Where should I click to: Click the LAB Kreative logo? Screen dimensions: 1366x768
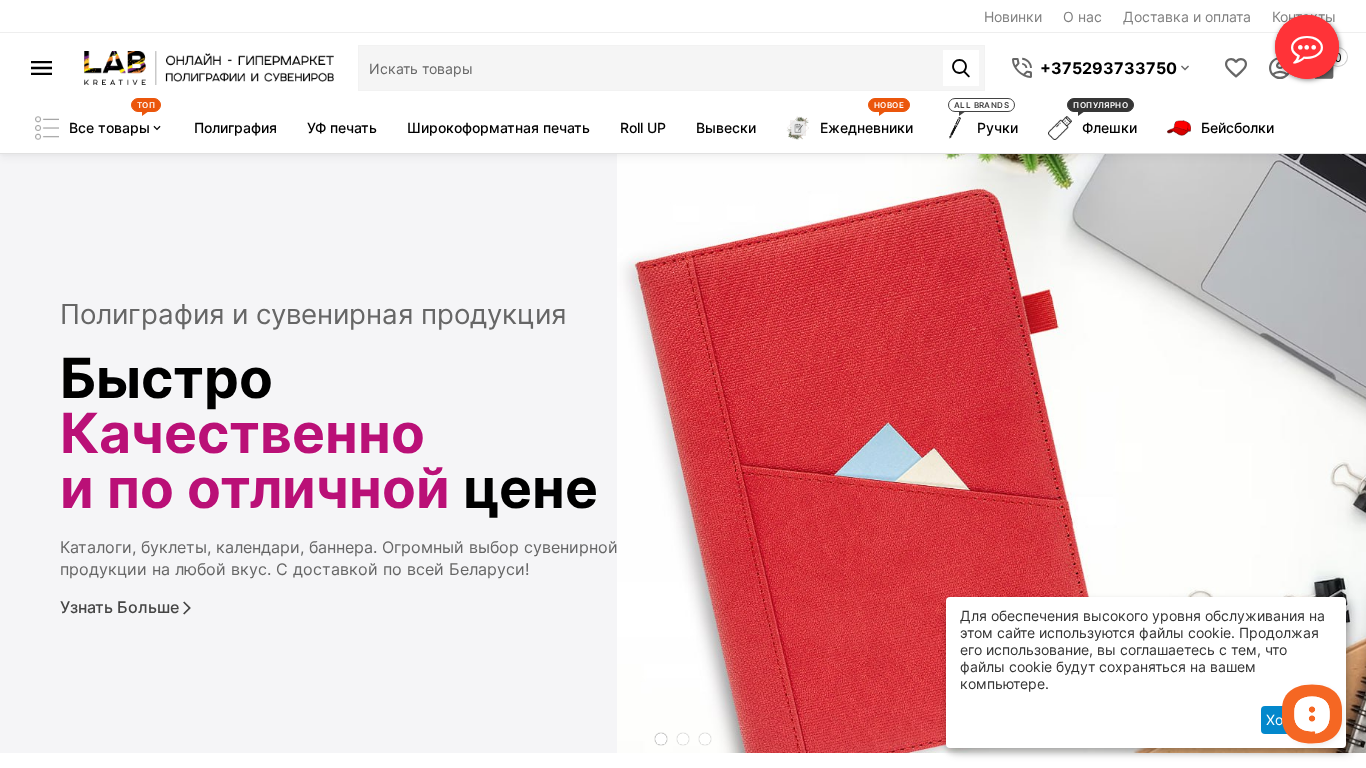209,68
